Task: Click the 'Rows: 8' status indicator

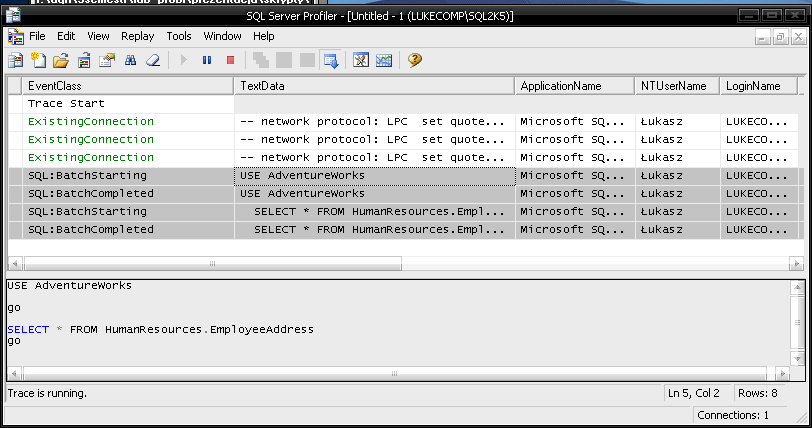Action: [758, 394]
